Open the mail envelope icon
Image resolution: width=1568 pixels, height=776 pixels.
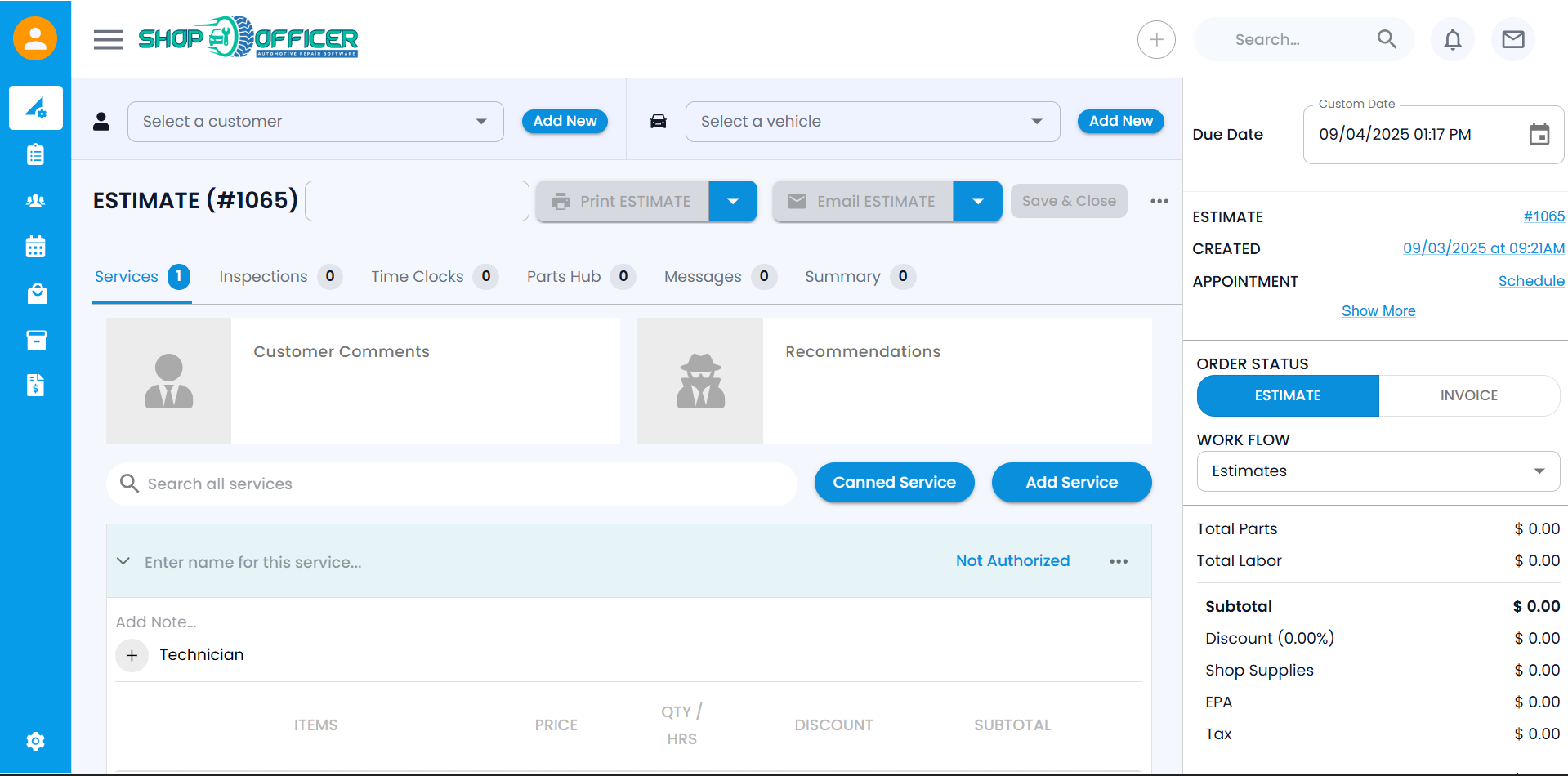(1512, 39)
